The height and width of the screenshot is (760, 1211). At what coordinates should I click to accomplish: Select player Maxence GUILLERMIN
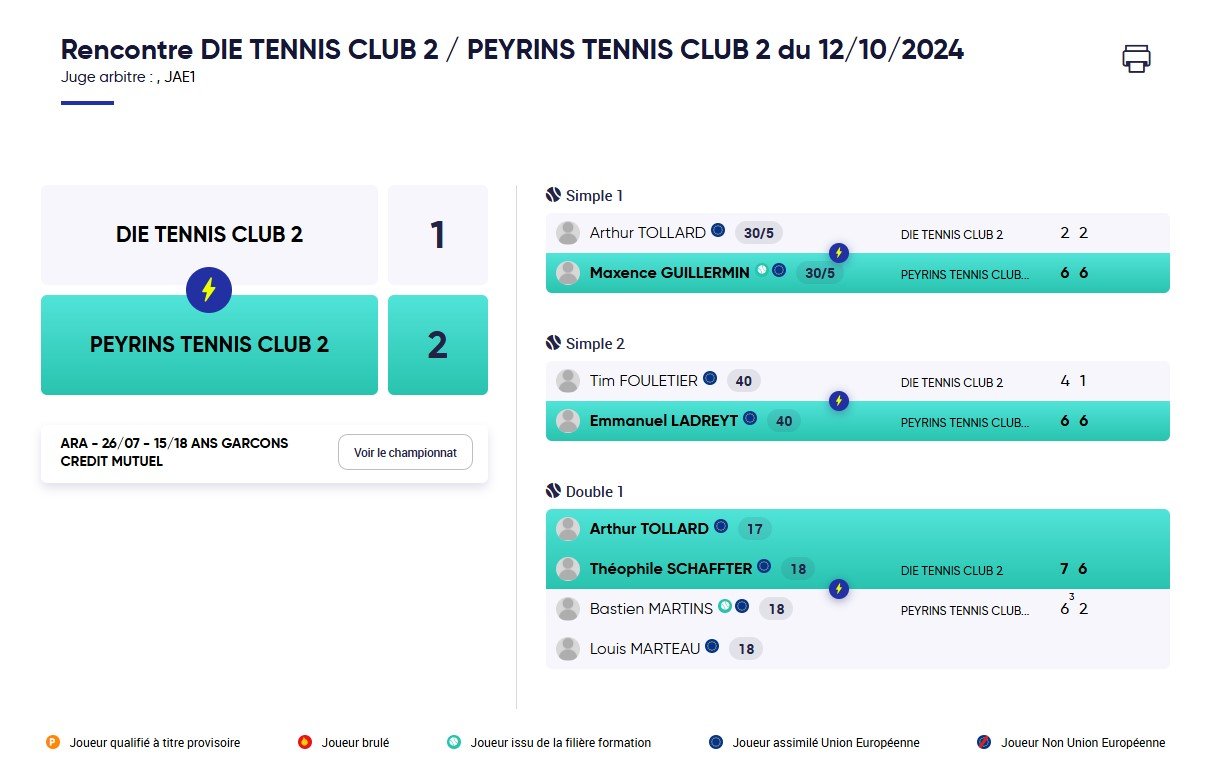[x=669, y=272]
